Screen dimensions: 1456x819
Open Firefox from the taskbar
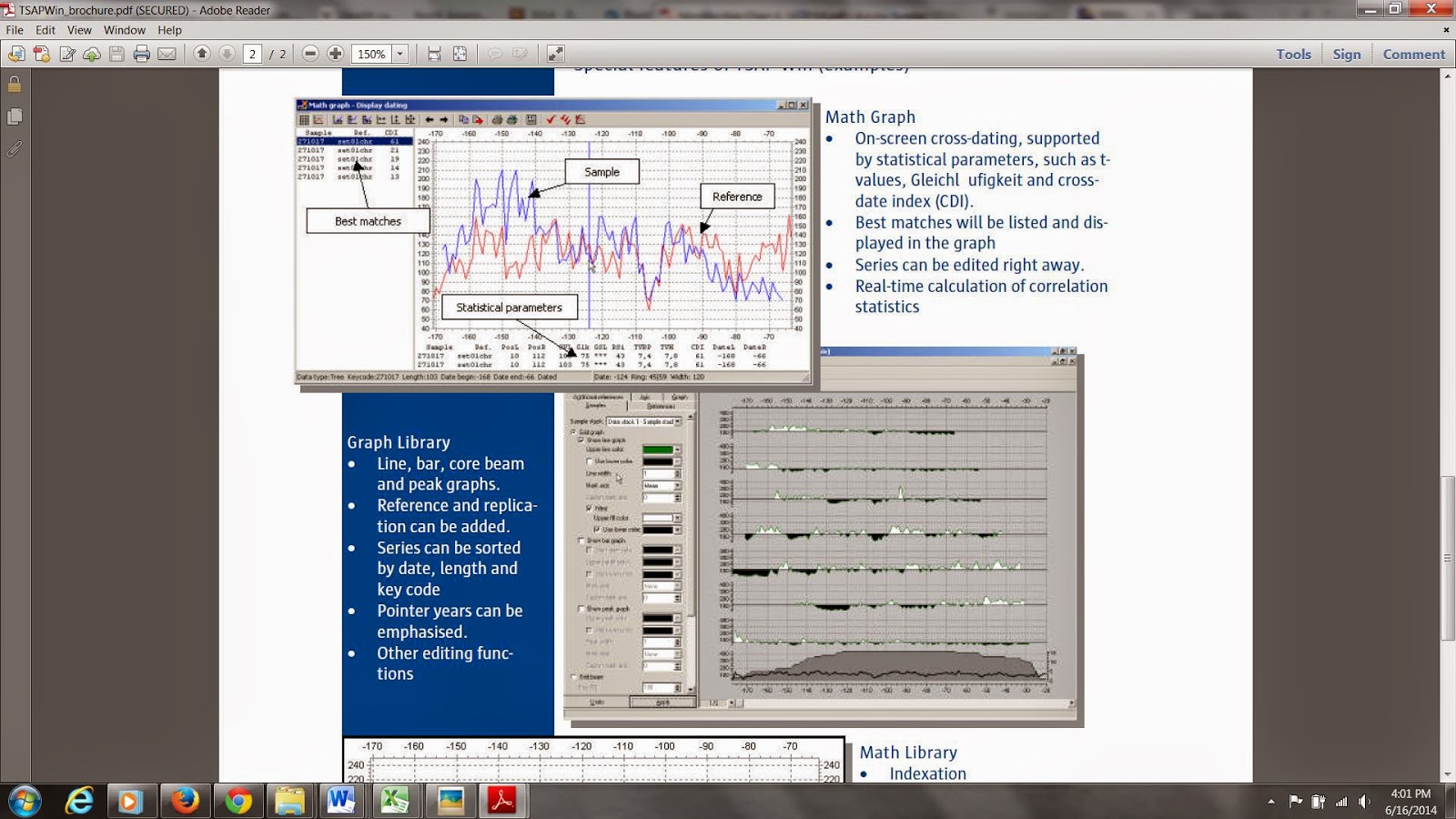[x=185, y=801]
